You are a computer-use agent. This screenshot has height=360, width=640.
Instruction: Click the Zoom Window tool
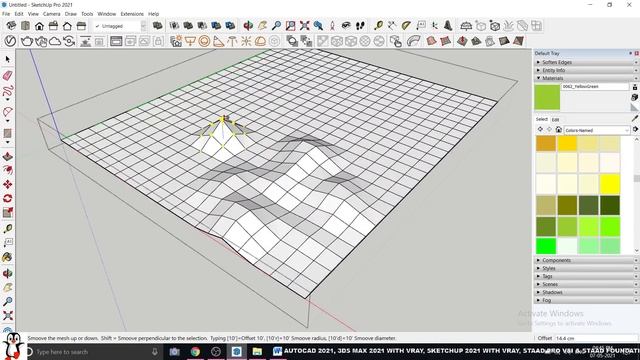point(290,26)
